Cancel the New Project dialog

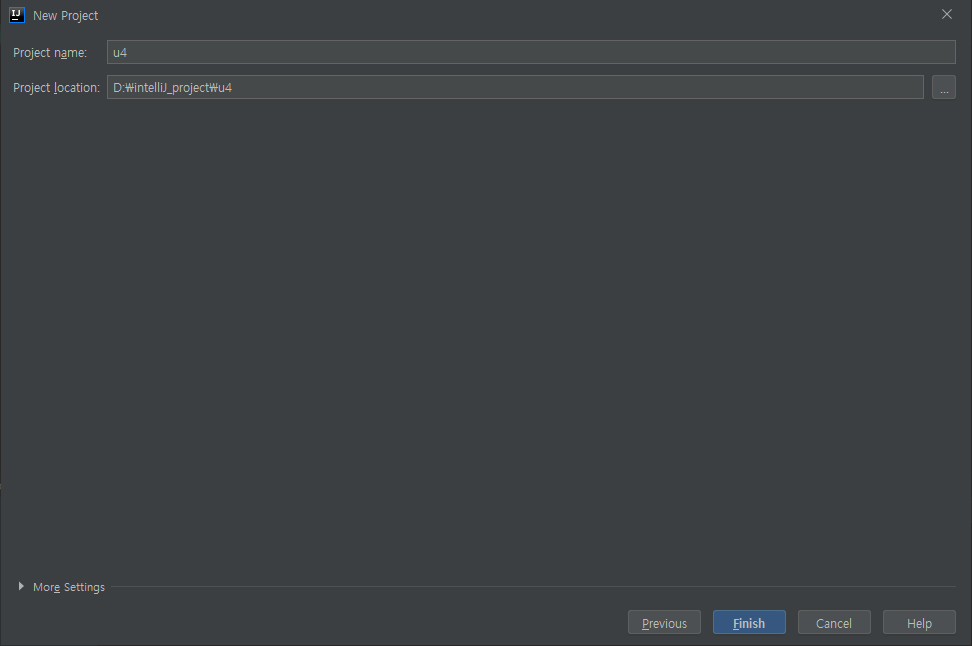[834, 622]
